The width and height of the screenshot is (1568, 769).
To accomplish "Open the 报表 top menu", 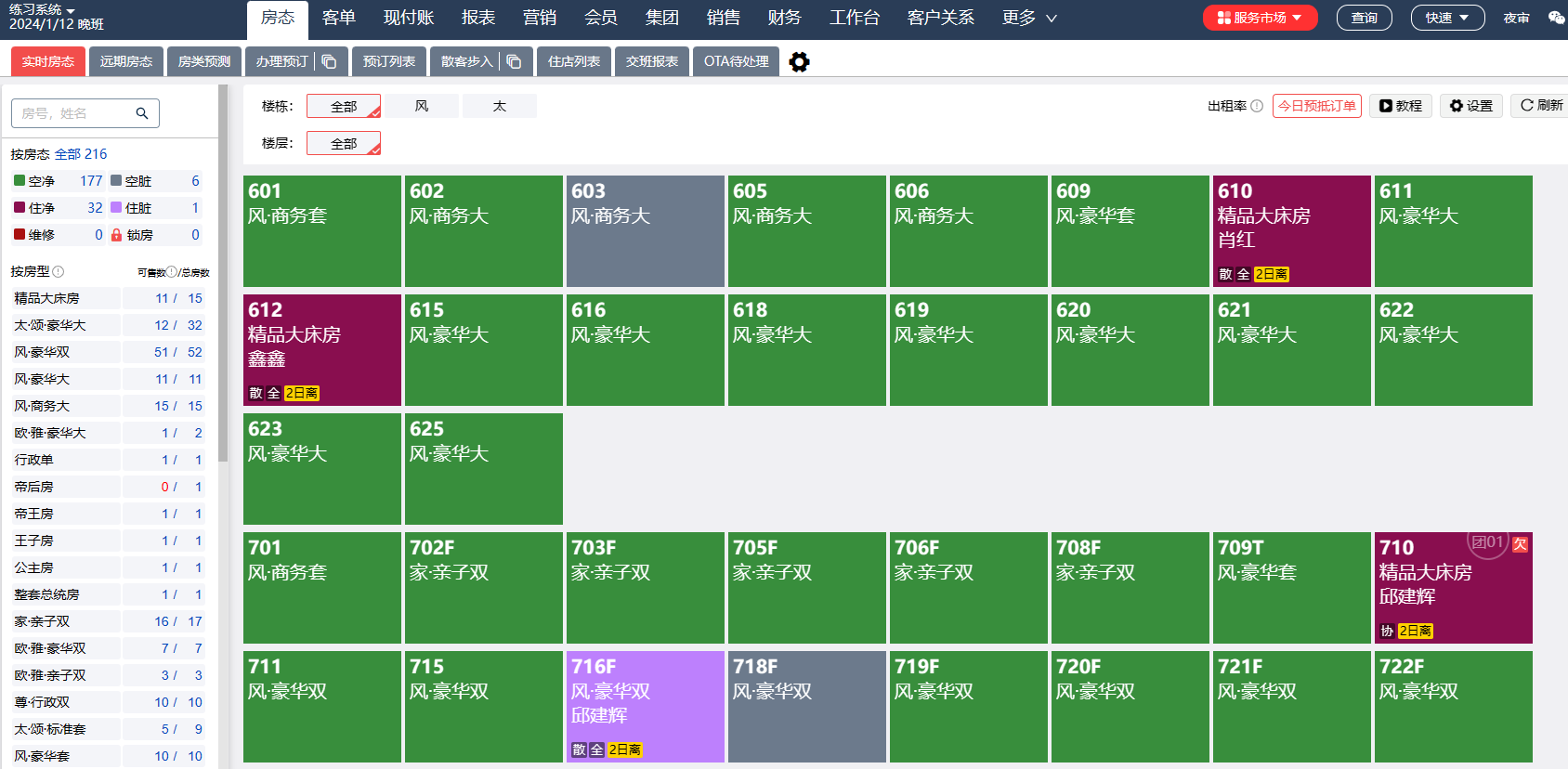I will click(478, 18).
